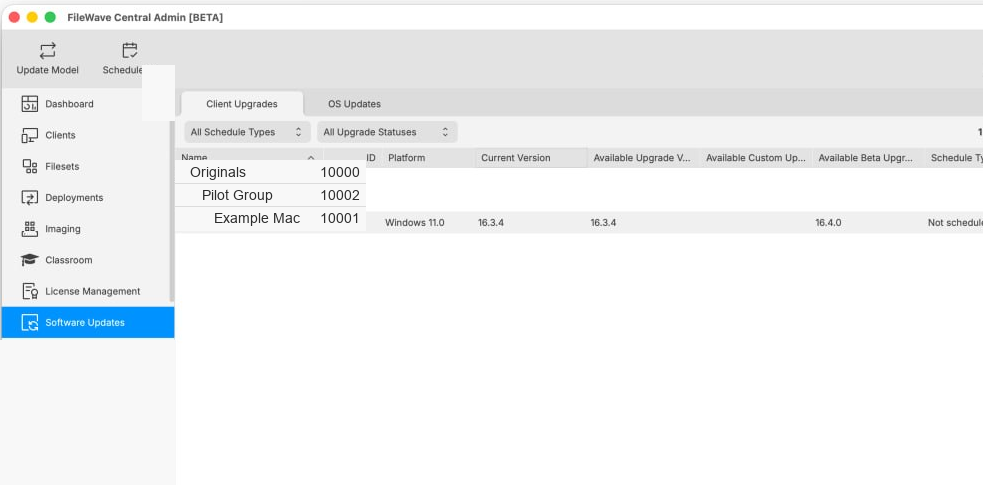Click the Update Model toolbar icon

pos(48,51)
